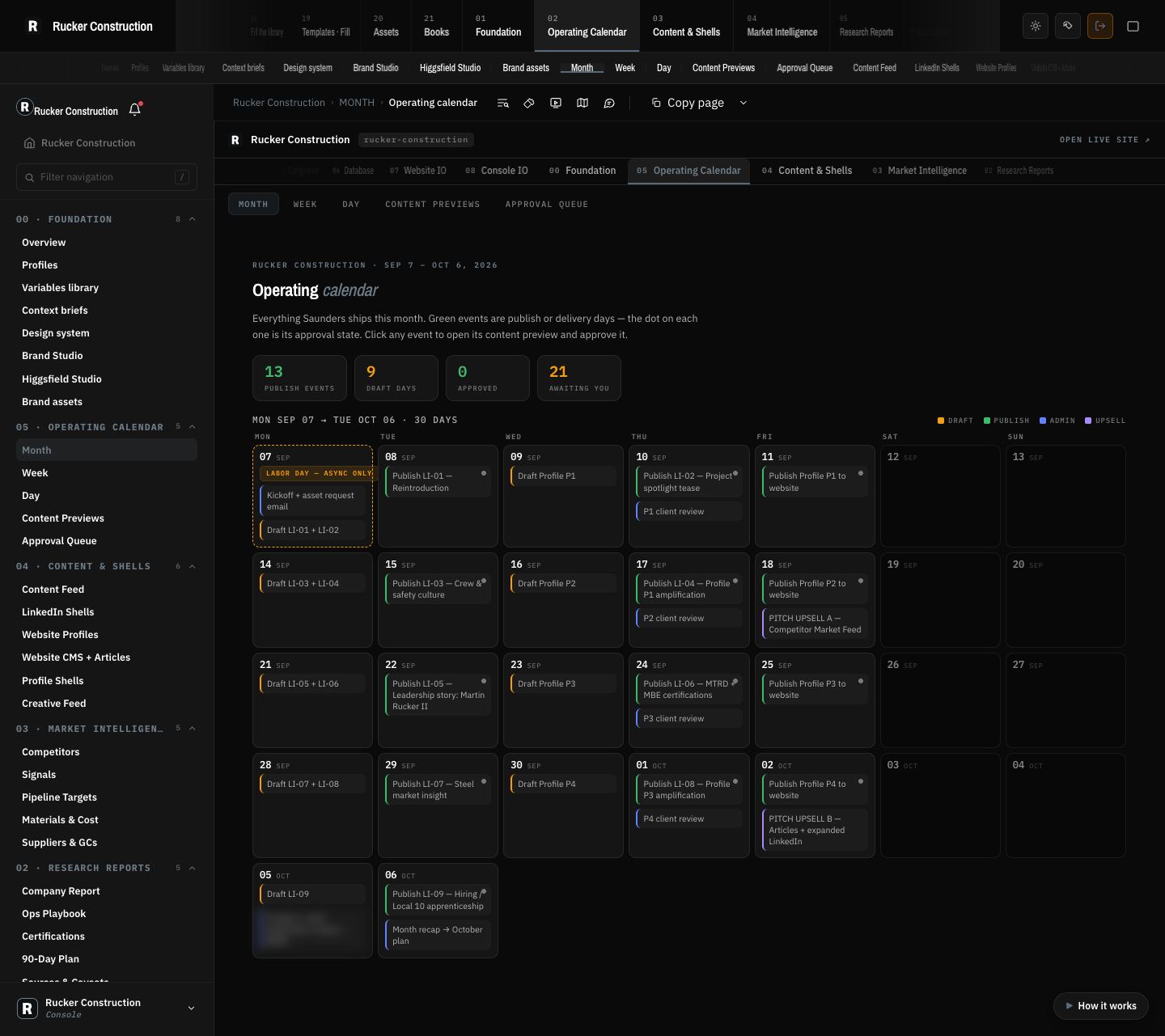Collapse the 05 Operating Calendar sidebar section
The image size is (1165, 1036).
[193, 427]
